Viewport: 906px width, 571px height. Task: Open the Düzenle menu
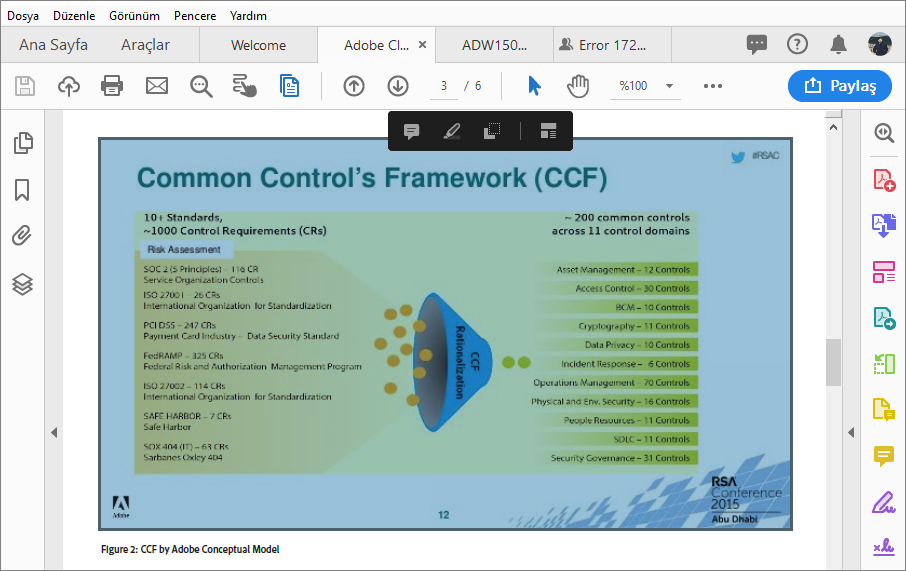click(74, 16)
